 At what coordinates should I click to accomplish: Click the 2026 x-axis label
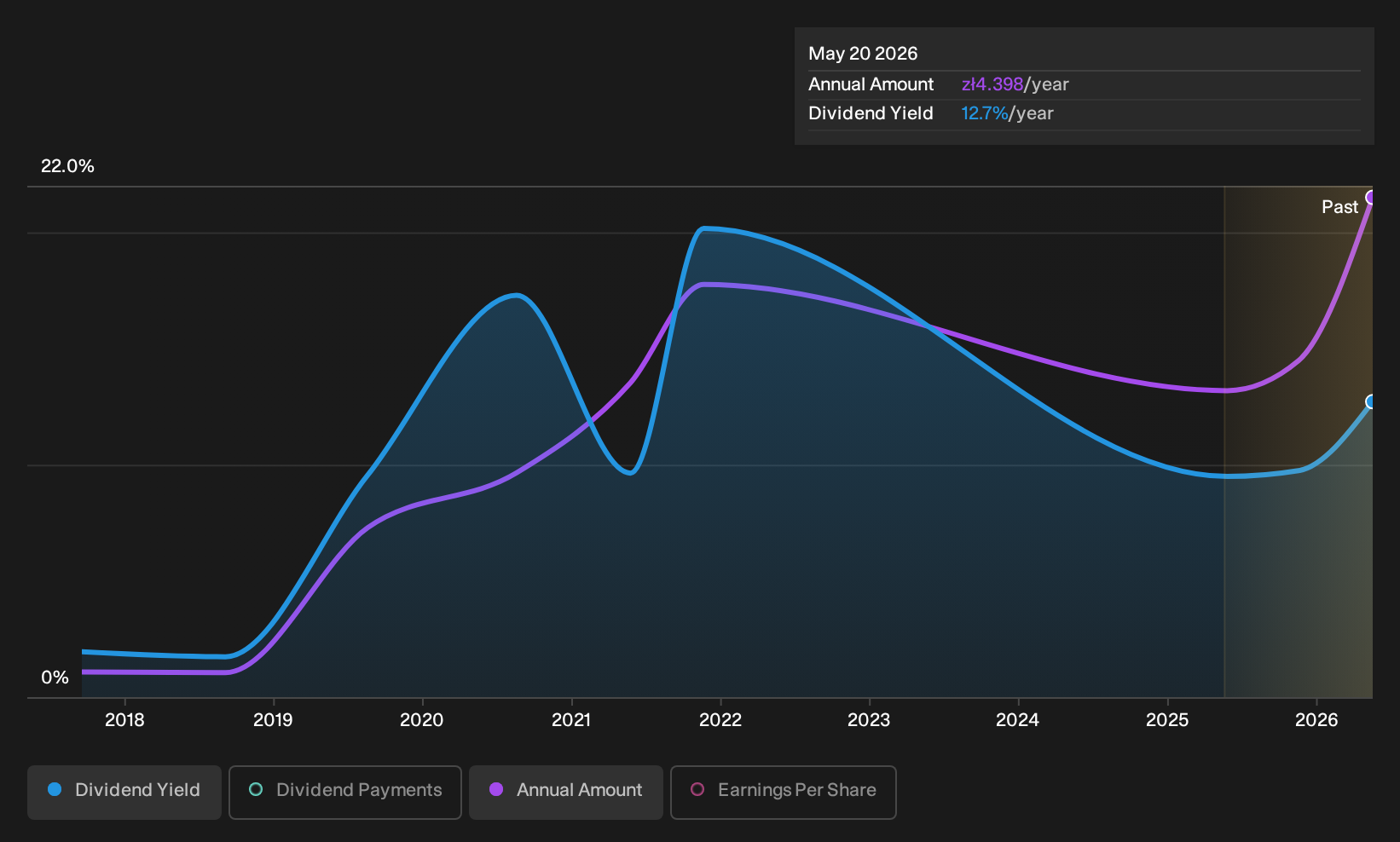point(1316,720)
